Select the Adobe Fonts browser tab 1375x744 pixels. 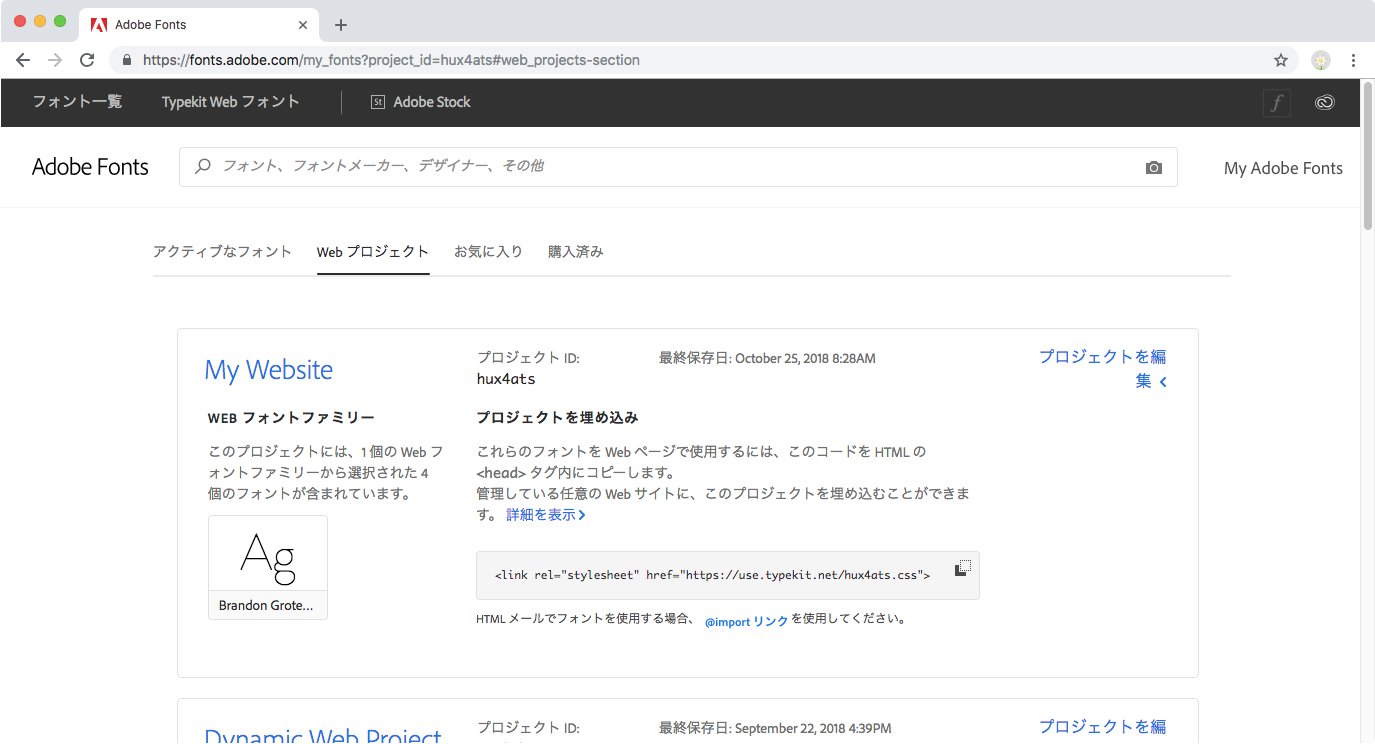click(199, 25)
